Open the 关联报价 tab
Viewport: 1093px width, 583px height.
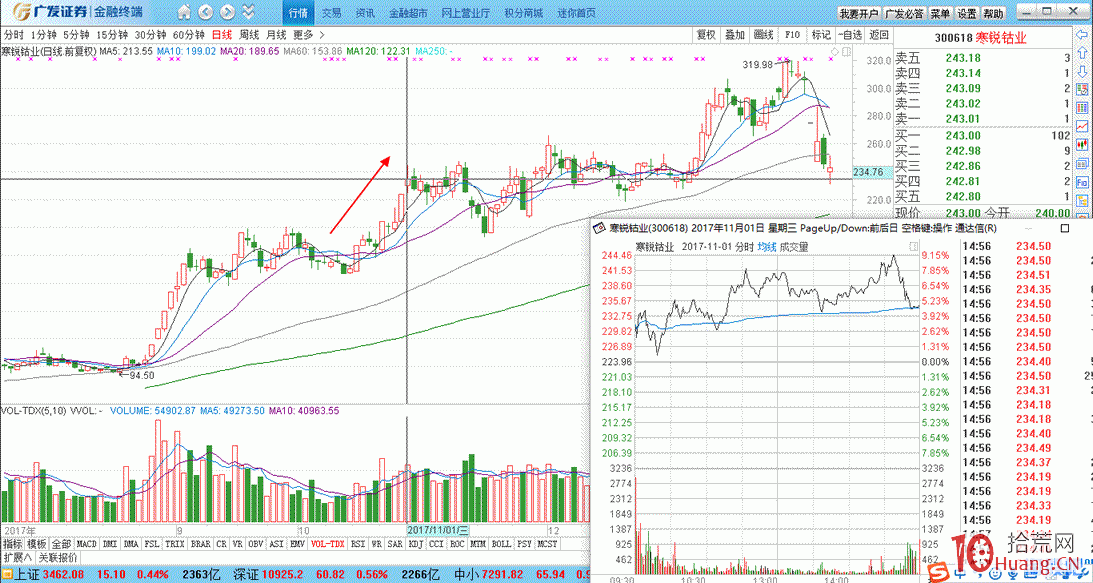[x=58, y=557]
